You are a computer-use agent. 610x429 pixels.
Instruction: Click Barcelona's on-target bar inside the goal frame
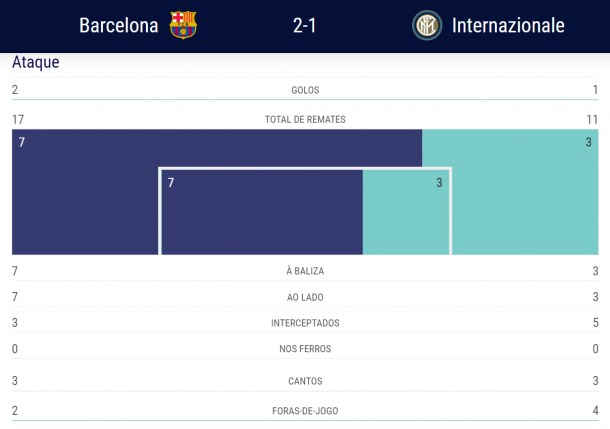coord(262,212)
